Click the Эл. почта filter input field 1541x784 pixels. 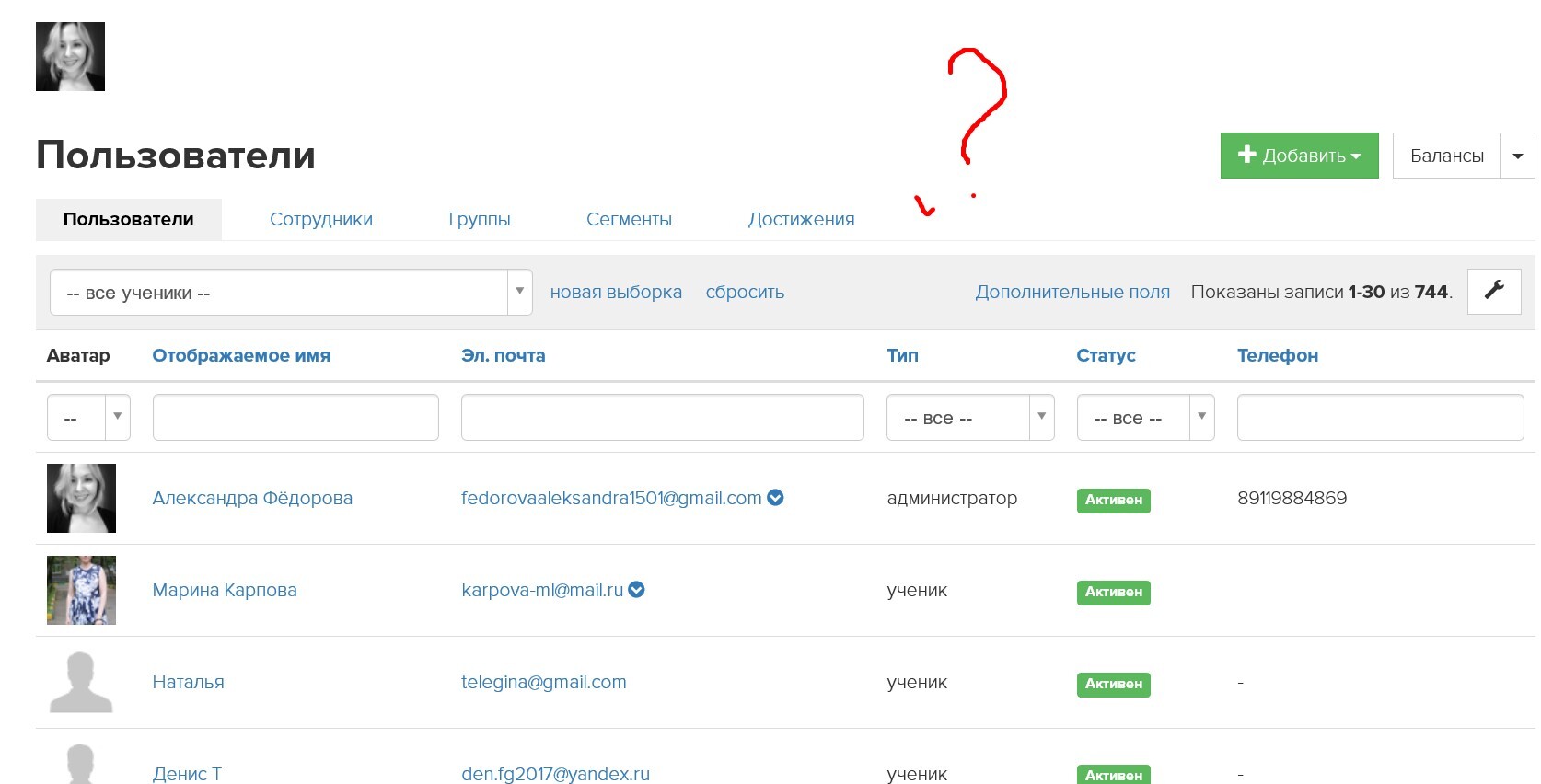[662, 418]
